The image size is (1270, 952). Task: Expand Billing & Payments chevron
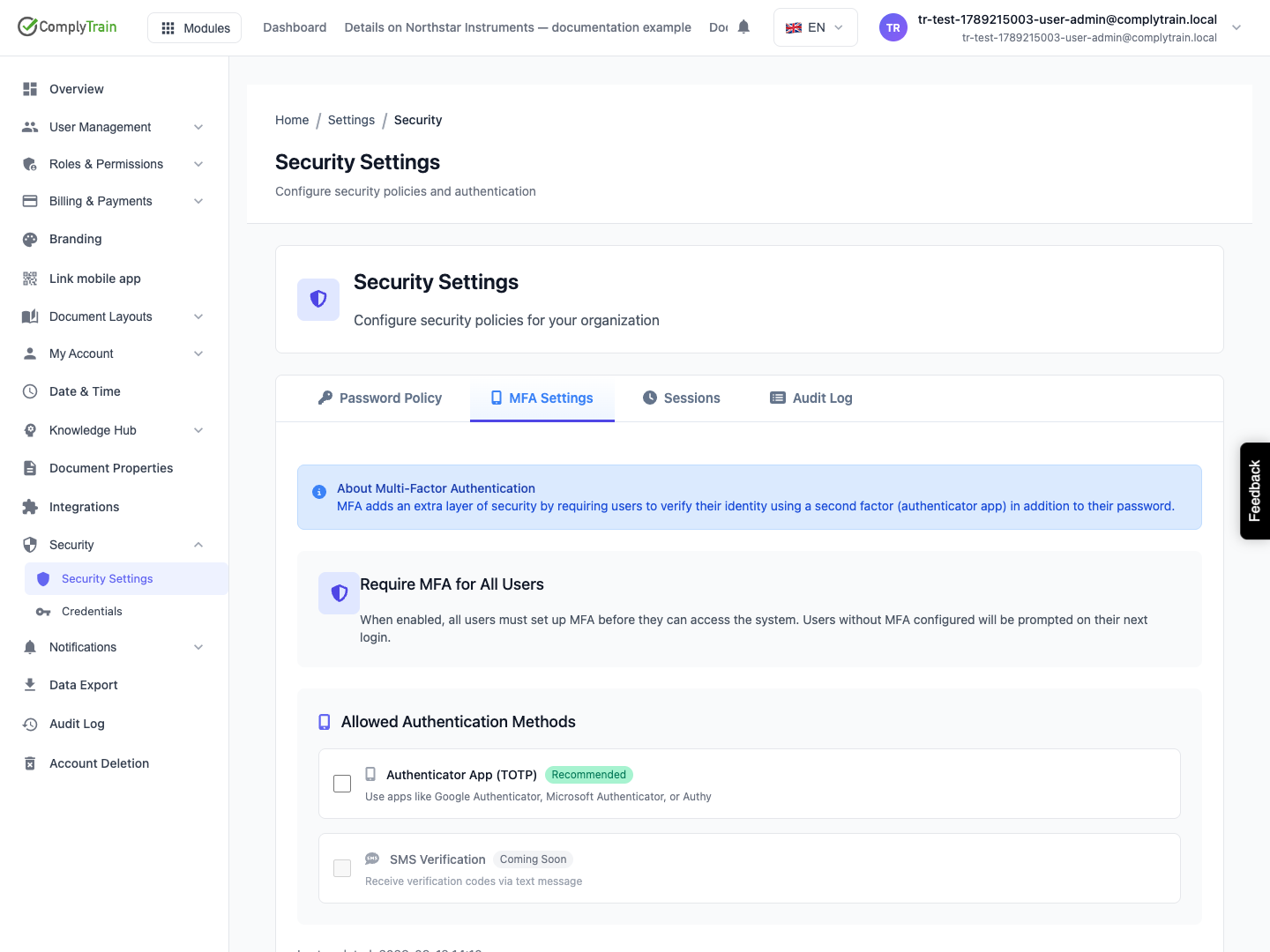pos(198,201)
